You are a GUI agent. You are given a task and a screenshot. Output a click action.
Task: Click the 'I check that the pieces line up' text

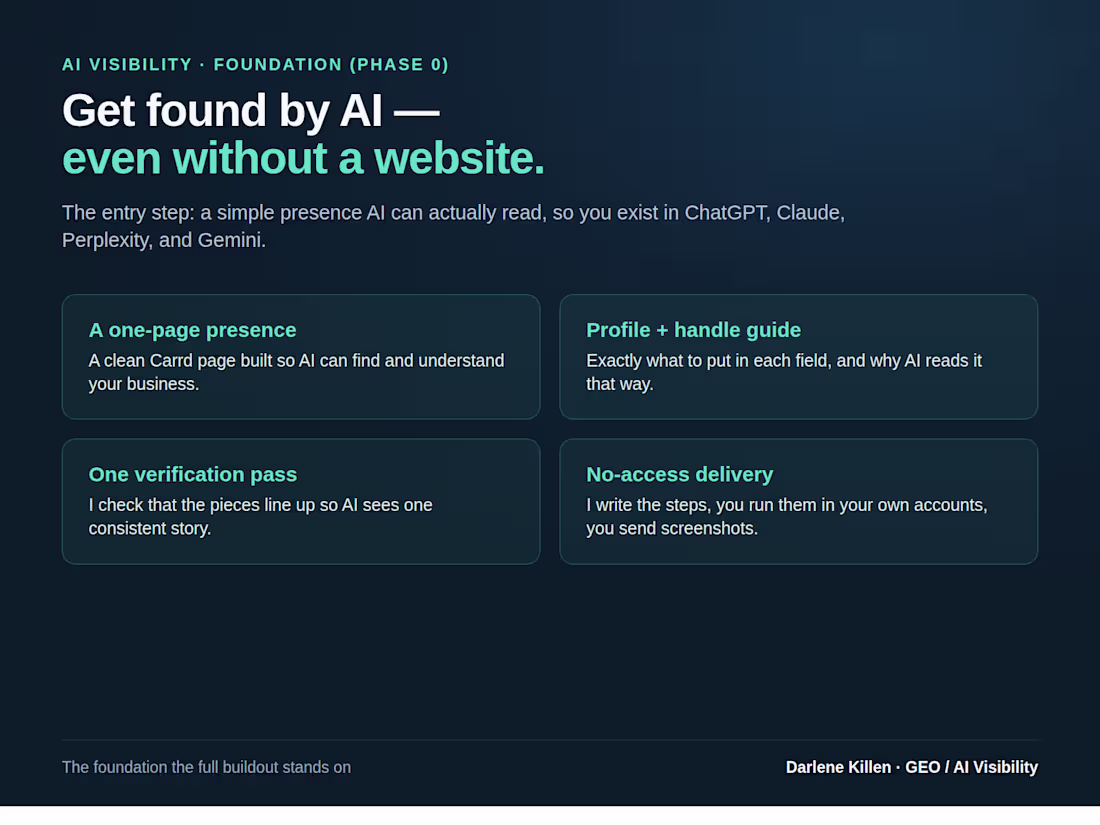coord(260,516)
